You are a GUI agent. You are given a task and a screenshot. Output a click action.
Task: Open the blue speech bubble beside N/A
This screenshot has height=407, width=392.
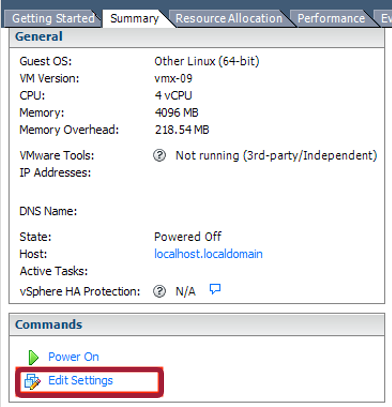(215, 289)
